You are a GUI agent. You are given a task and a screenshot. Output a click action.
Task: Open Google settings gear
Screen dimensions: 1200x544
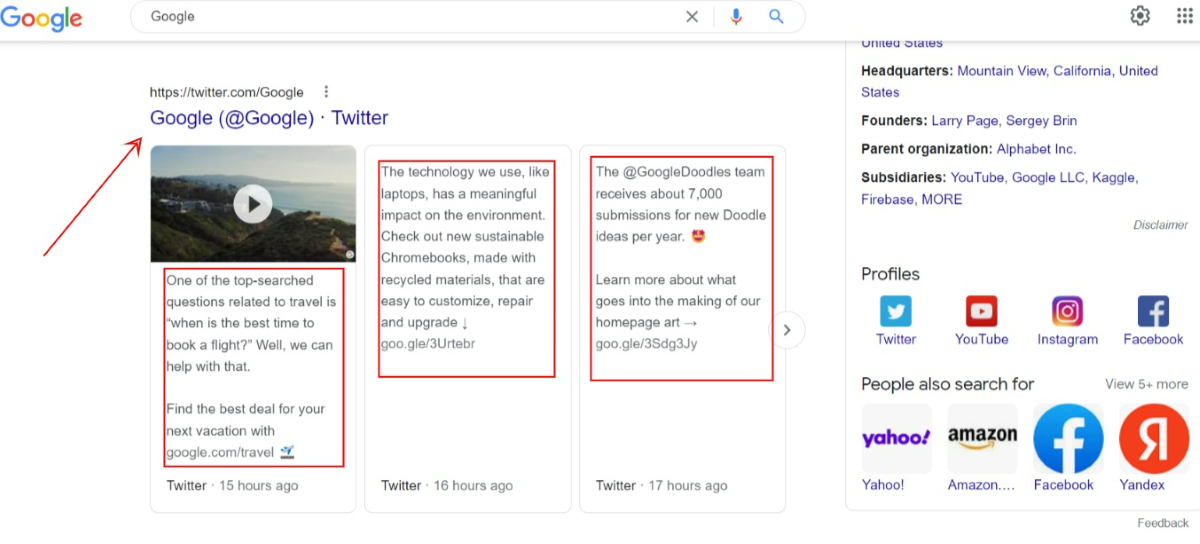1140,16
